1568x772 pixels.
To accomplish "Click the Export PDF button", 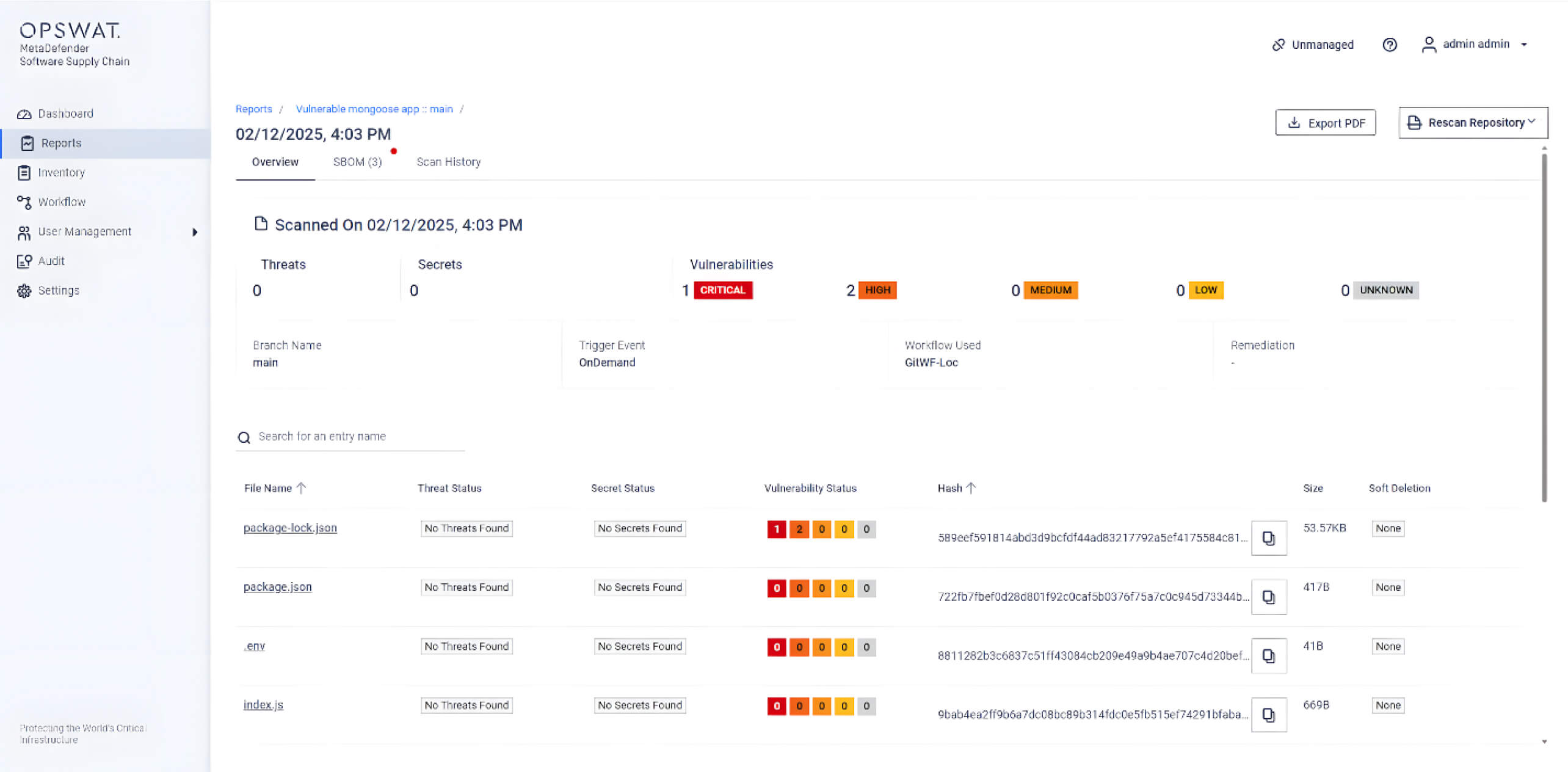I will (x=1325, y=123).
